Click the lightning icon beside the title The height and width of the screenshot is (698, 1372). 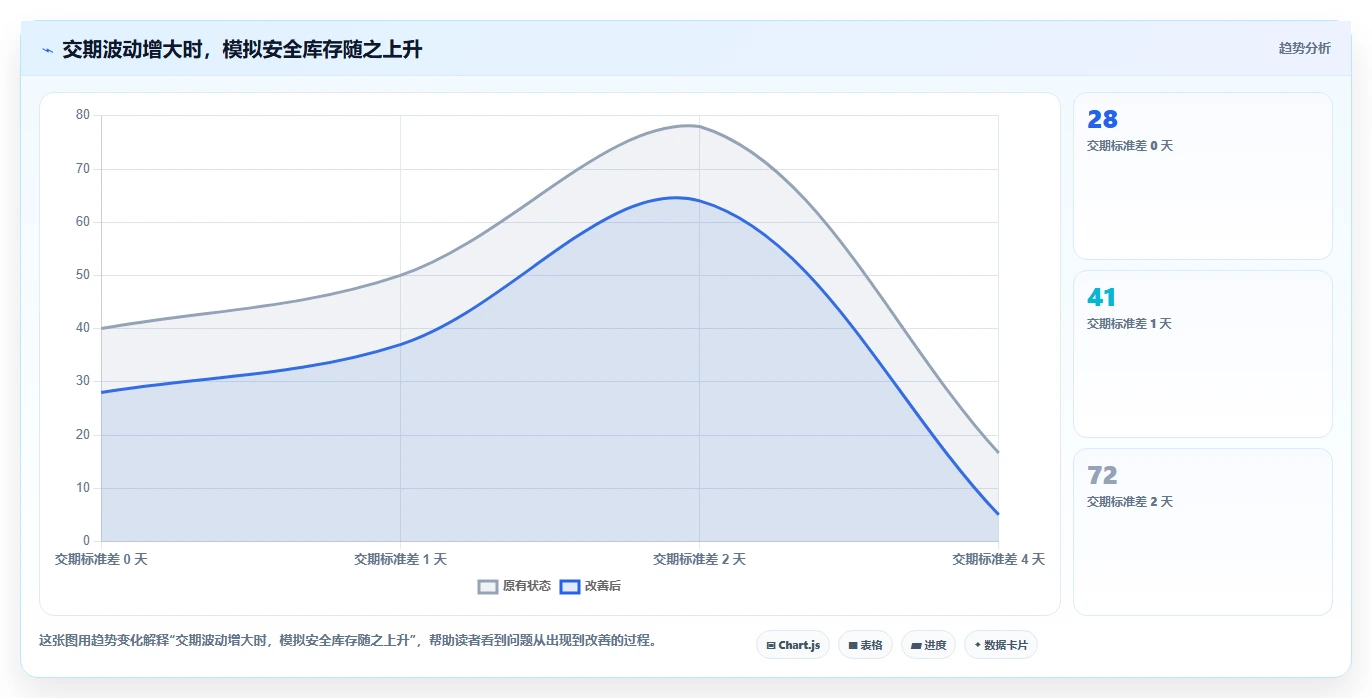tap(47, 49)
